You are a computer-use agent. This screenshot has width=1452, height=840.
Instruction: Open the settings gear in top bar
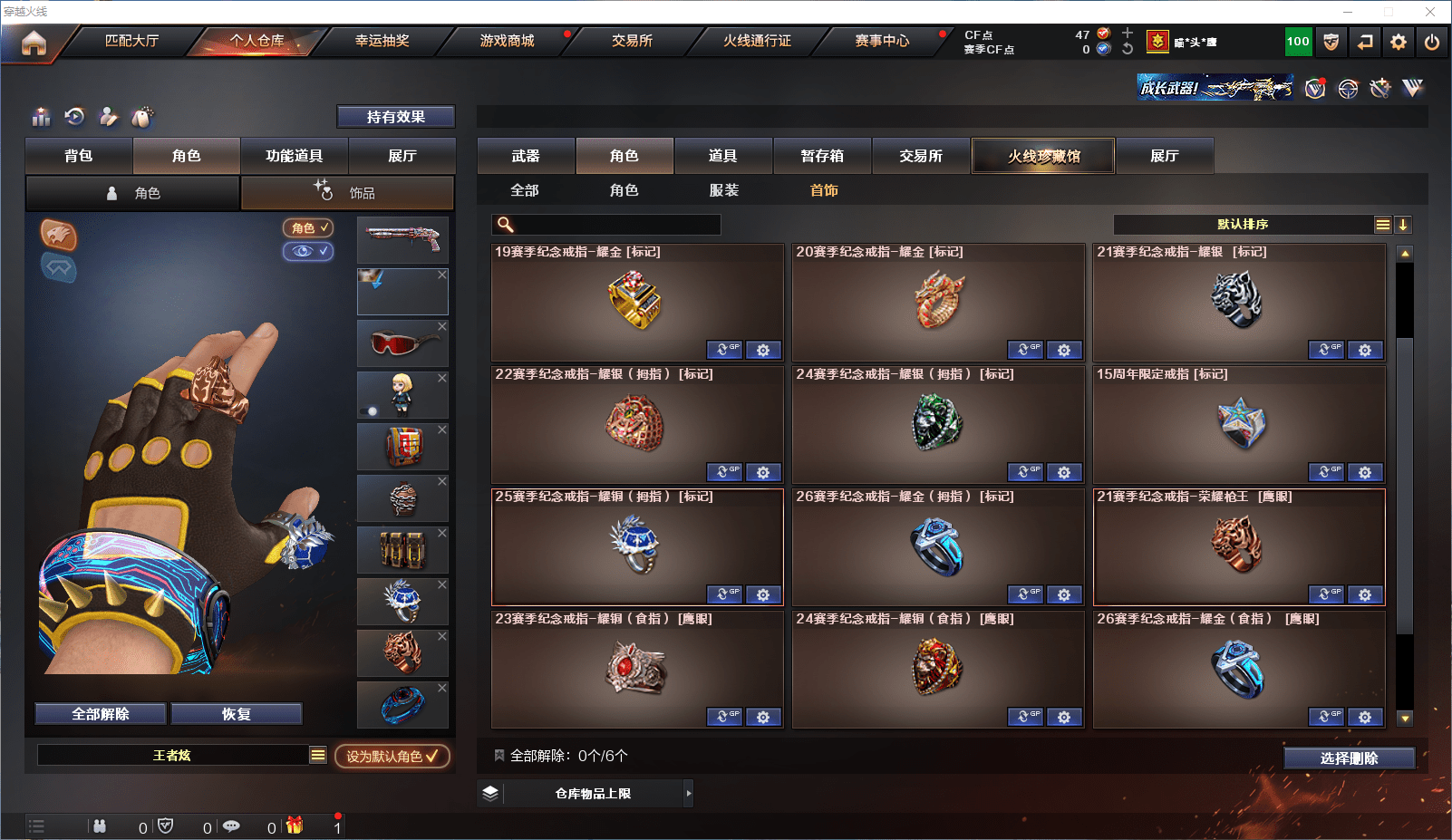click(x=1399, y=42)
